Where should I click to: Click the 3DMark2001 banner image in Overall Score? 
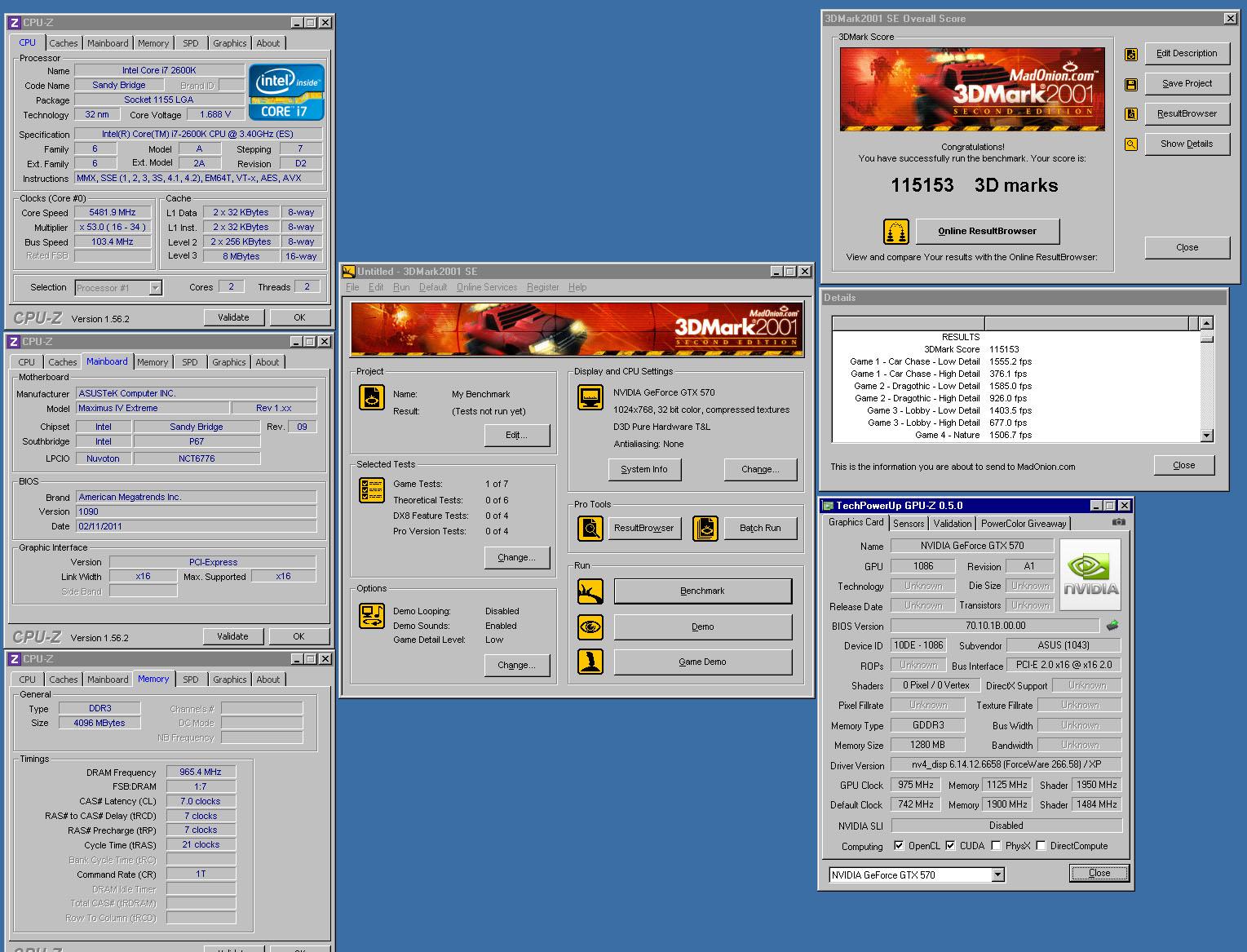972,89
